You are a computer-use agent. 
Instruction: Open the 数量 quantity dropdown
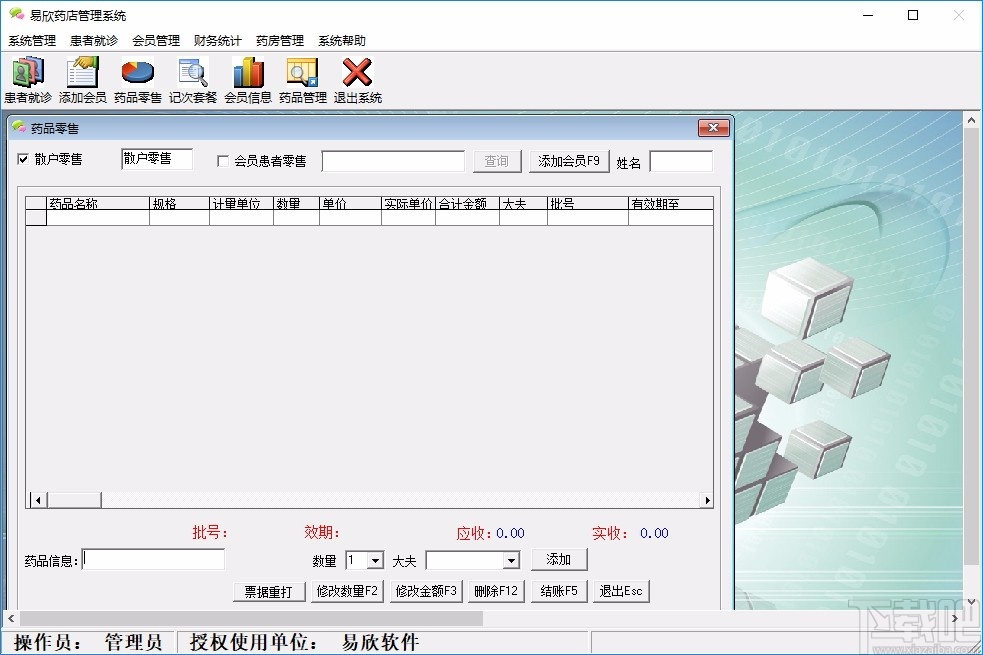tap(378, 560)
